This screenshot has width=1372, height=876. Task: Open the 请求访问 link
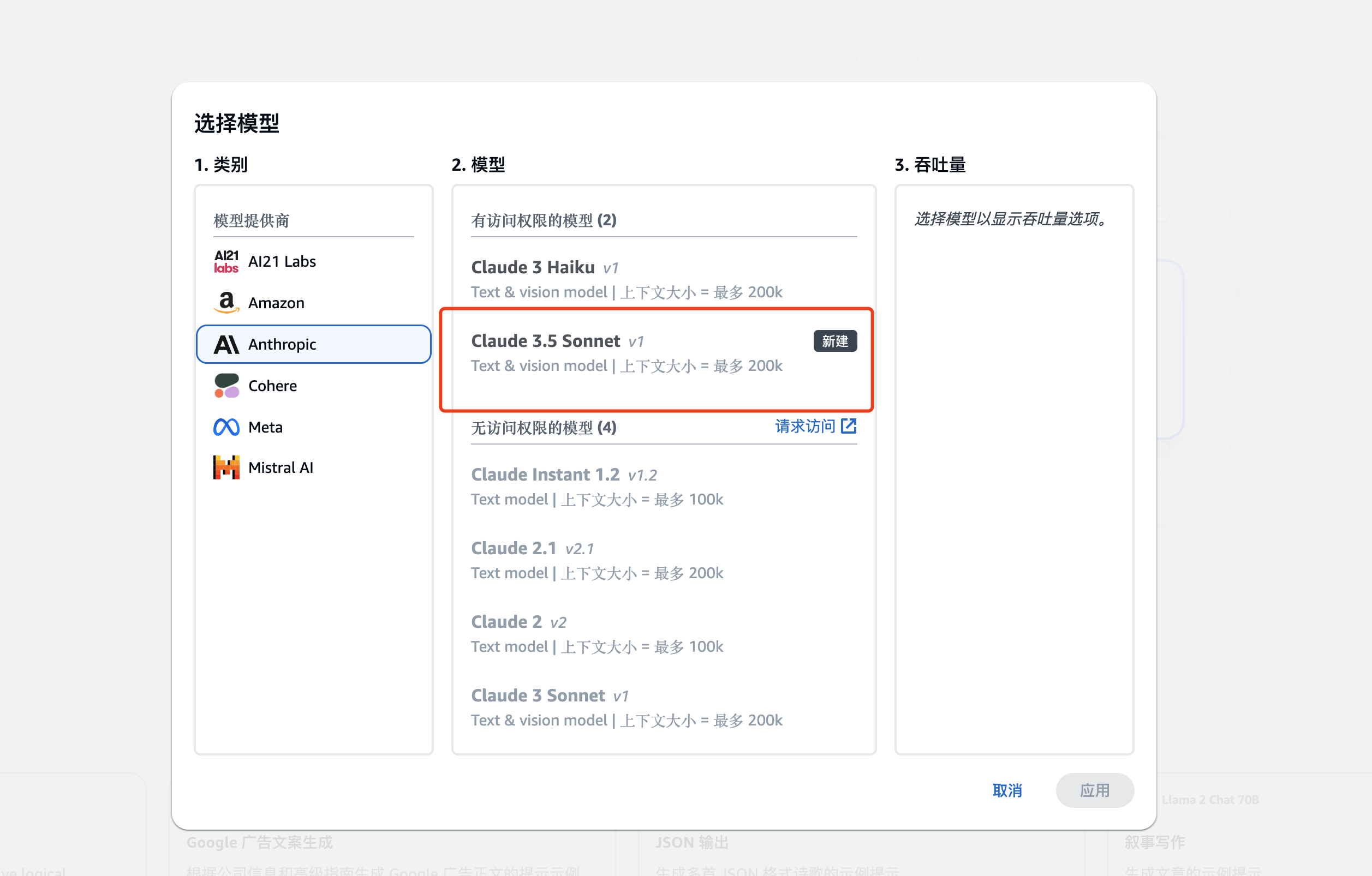[815, 426]
